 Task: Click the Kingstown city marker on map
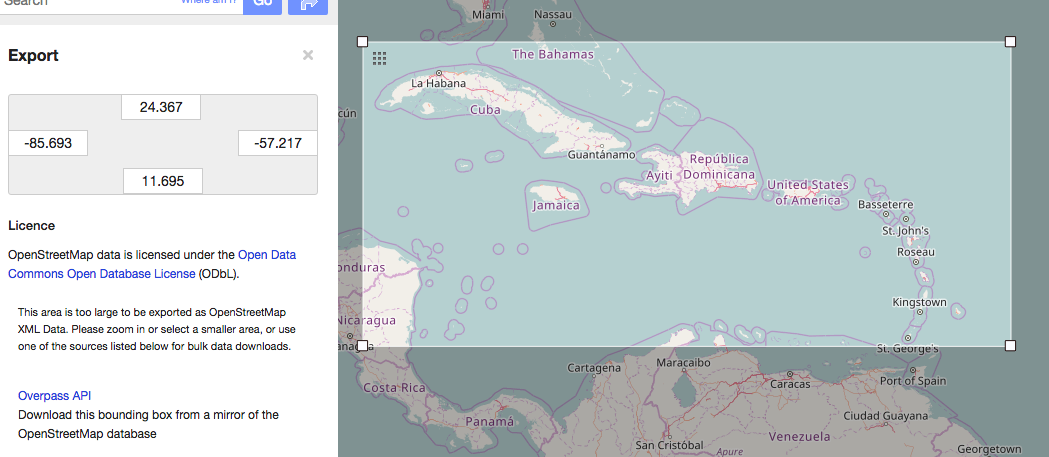tap(918, 313)
